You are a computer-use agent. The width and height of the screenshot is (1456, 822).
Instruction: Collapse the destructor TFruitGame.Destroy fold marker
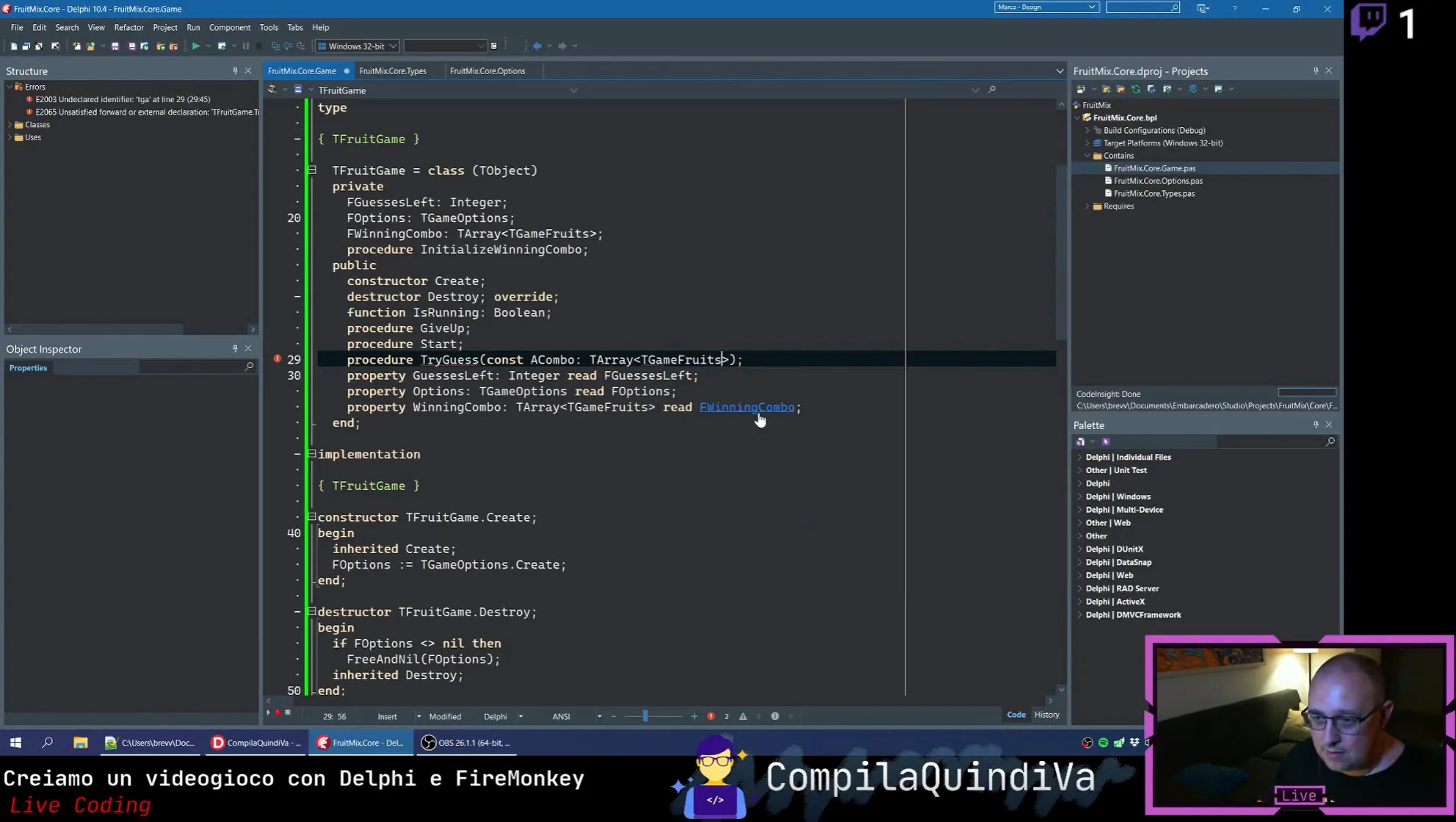(x=312, y=611)
